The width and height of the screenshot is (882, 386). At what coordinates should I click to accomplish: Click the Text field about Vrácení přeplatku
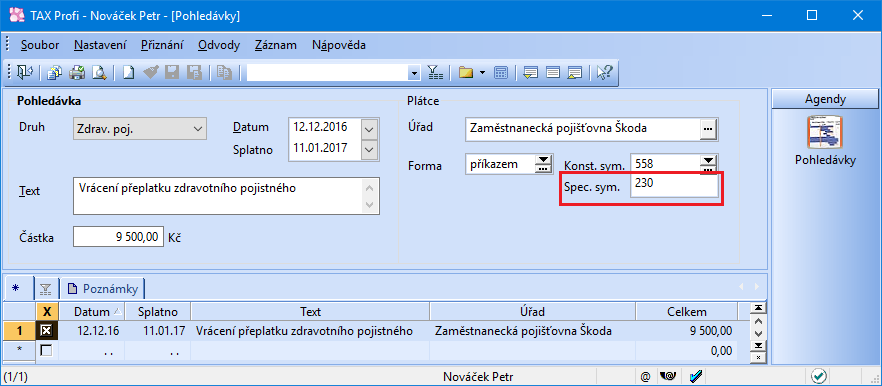[226, 196]
